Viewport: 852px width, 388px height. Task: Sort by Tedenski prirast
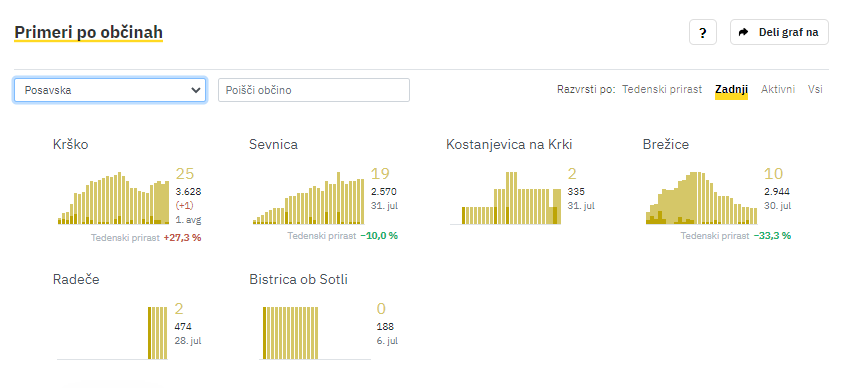(x=662, y=89)
